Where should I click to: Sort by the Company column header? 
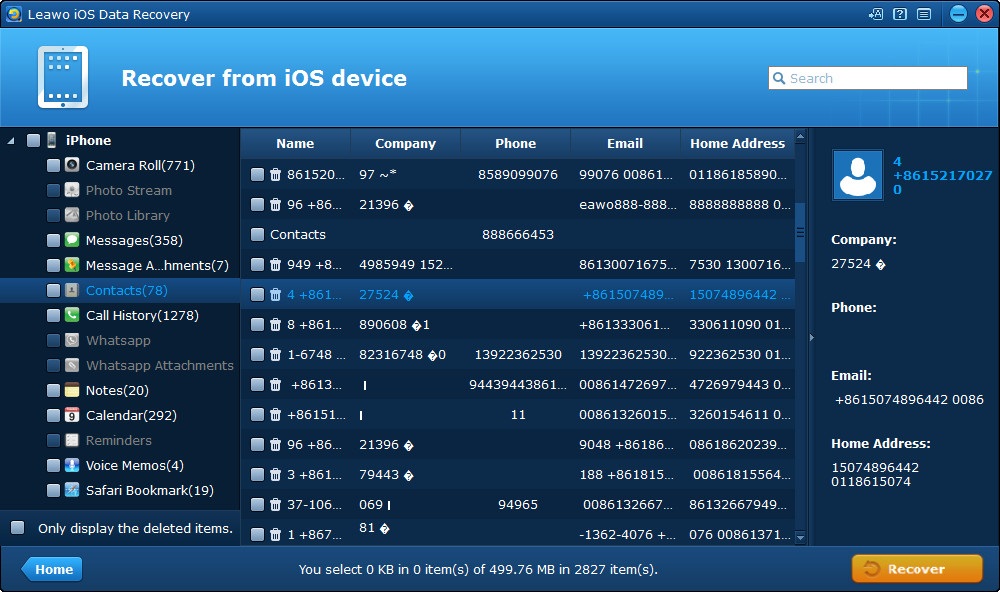tap(405, 144)
